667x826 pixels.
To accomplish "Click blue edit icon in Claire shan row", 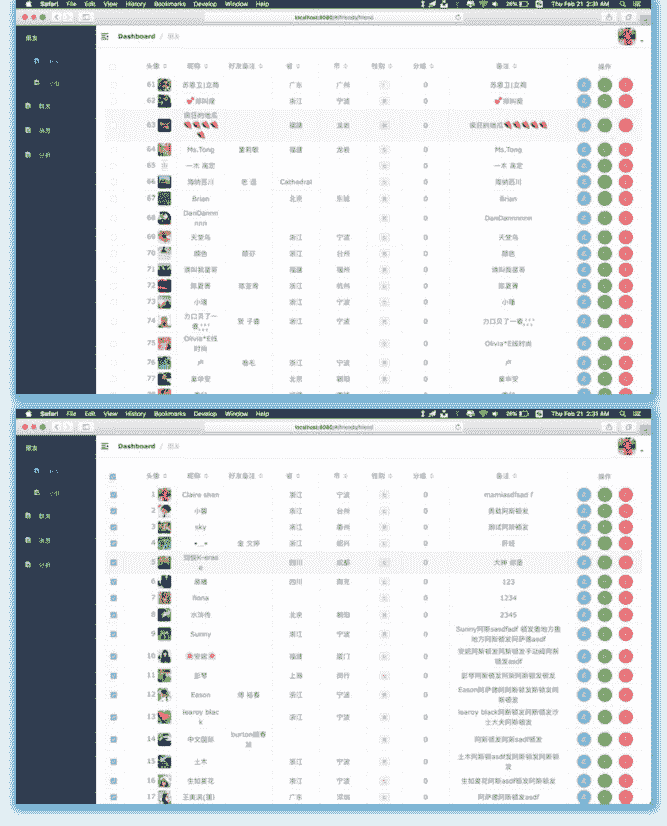I will click(x=584, y=494).
